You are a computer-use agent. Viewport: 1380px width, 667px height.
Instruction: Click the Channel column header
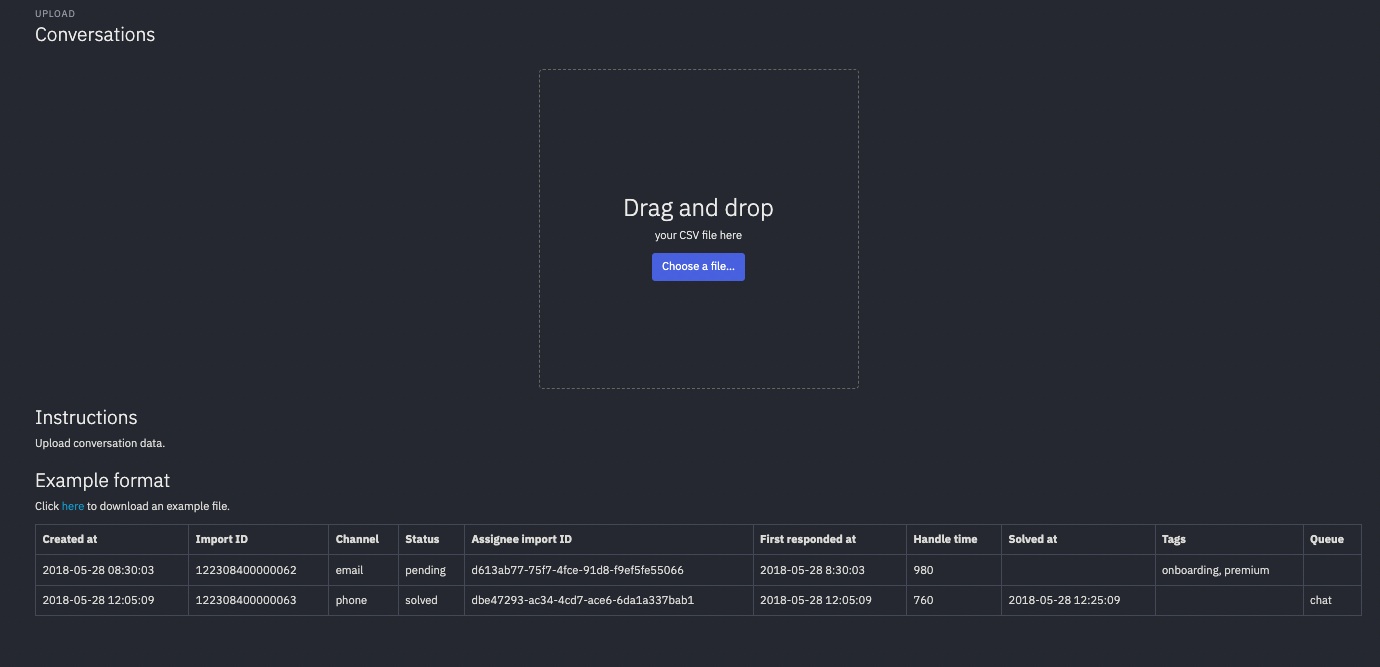[364, 540]
